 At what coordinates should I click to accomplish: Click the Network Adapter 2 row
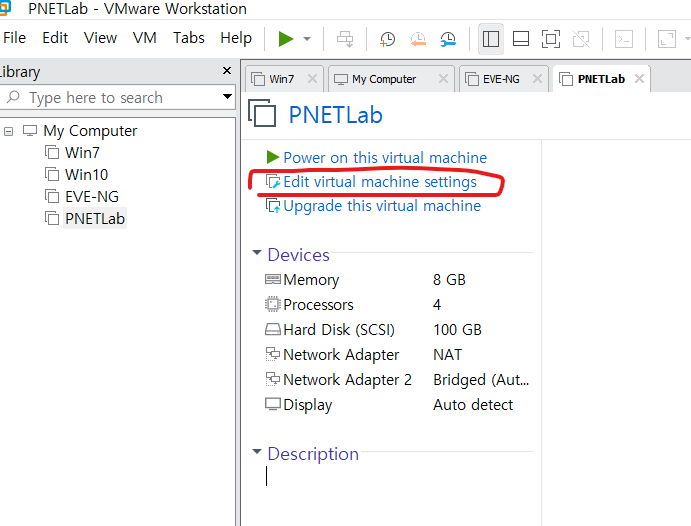click(x=398, y=380)
